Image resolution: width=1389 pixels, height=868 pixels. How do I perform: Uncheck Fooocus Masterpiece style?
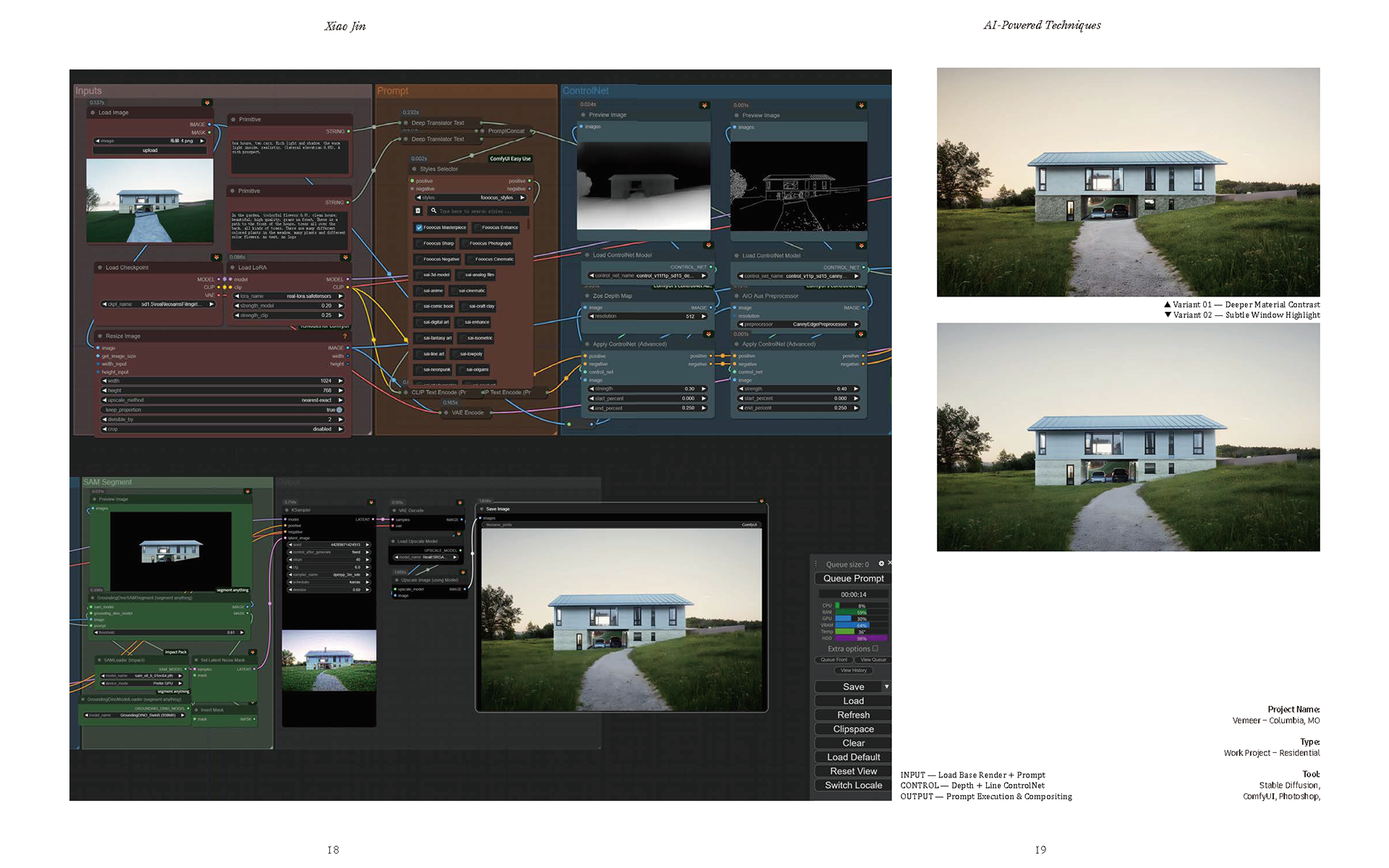(x=419, y=227)
